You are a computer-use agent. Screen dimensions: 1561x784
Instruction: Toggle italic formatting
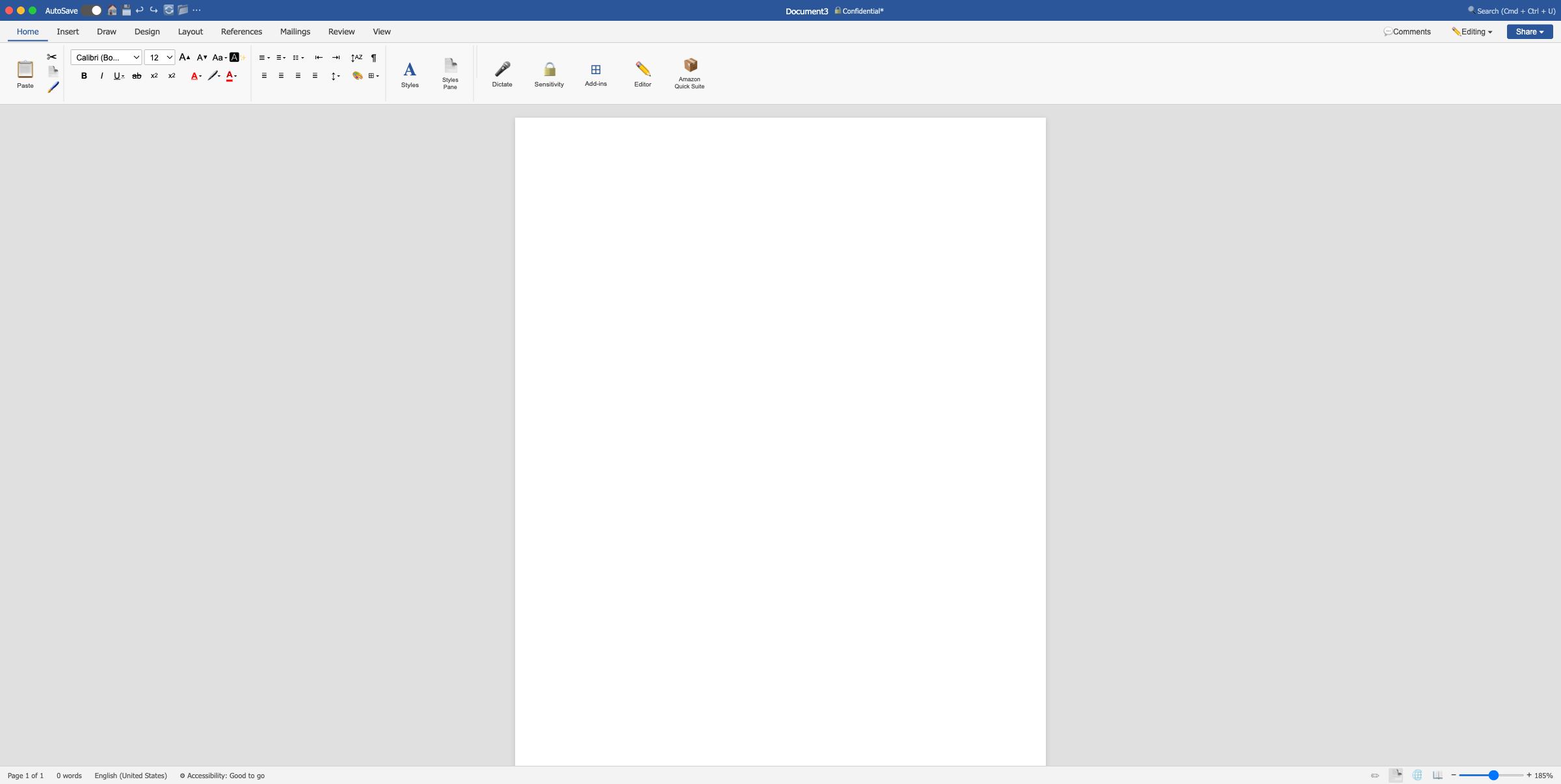(x=101, y=75)
